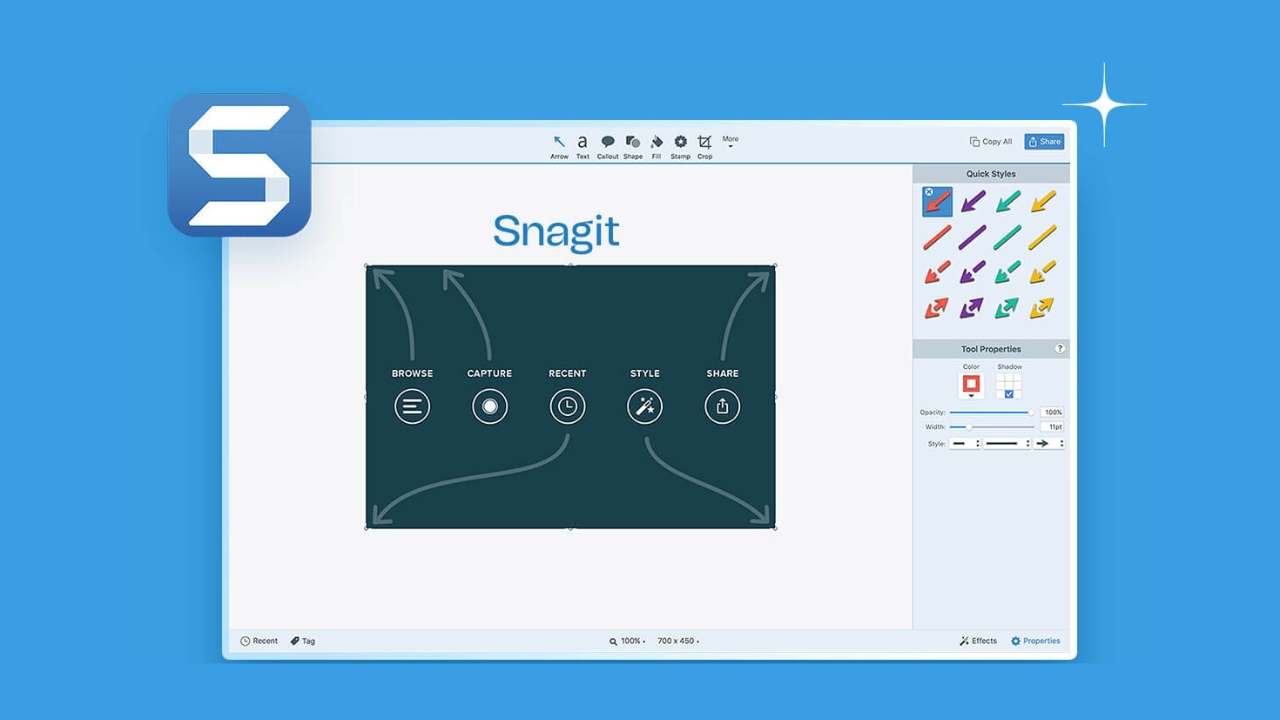Click the Width 11pt value field
The image size is (1280, 720).
(1052, 427)
